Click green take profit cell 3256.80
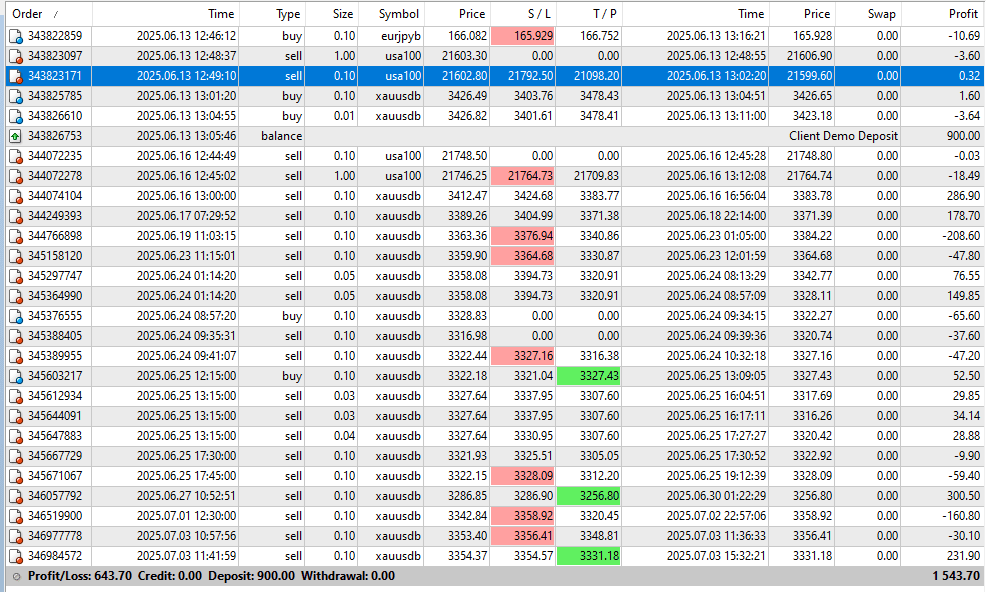 click(x=589, y=496)
